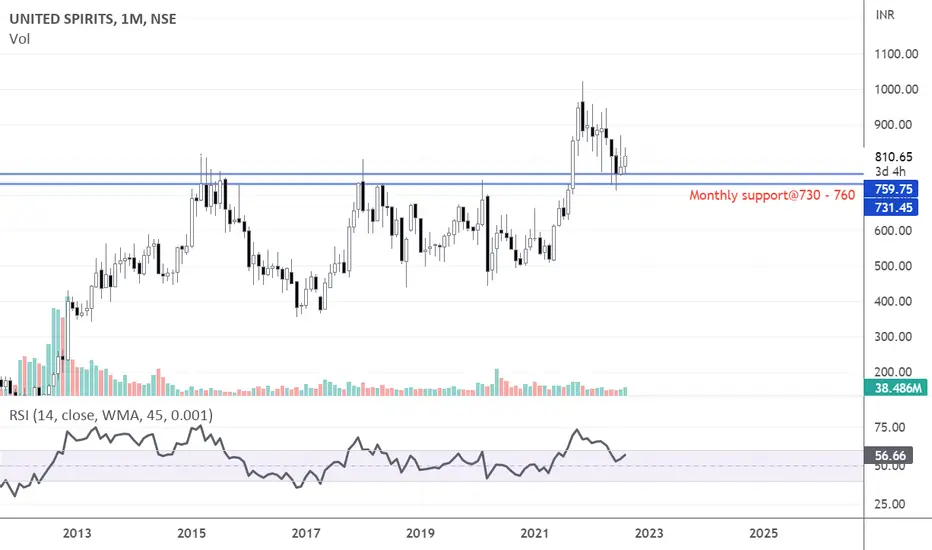Click the 200.00 price axis label
This screenshot has height=550, width=932.
click(893, 372)
